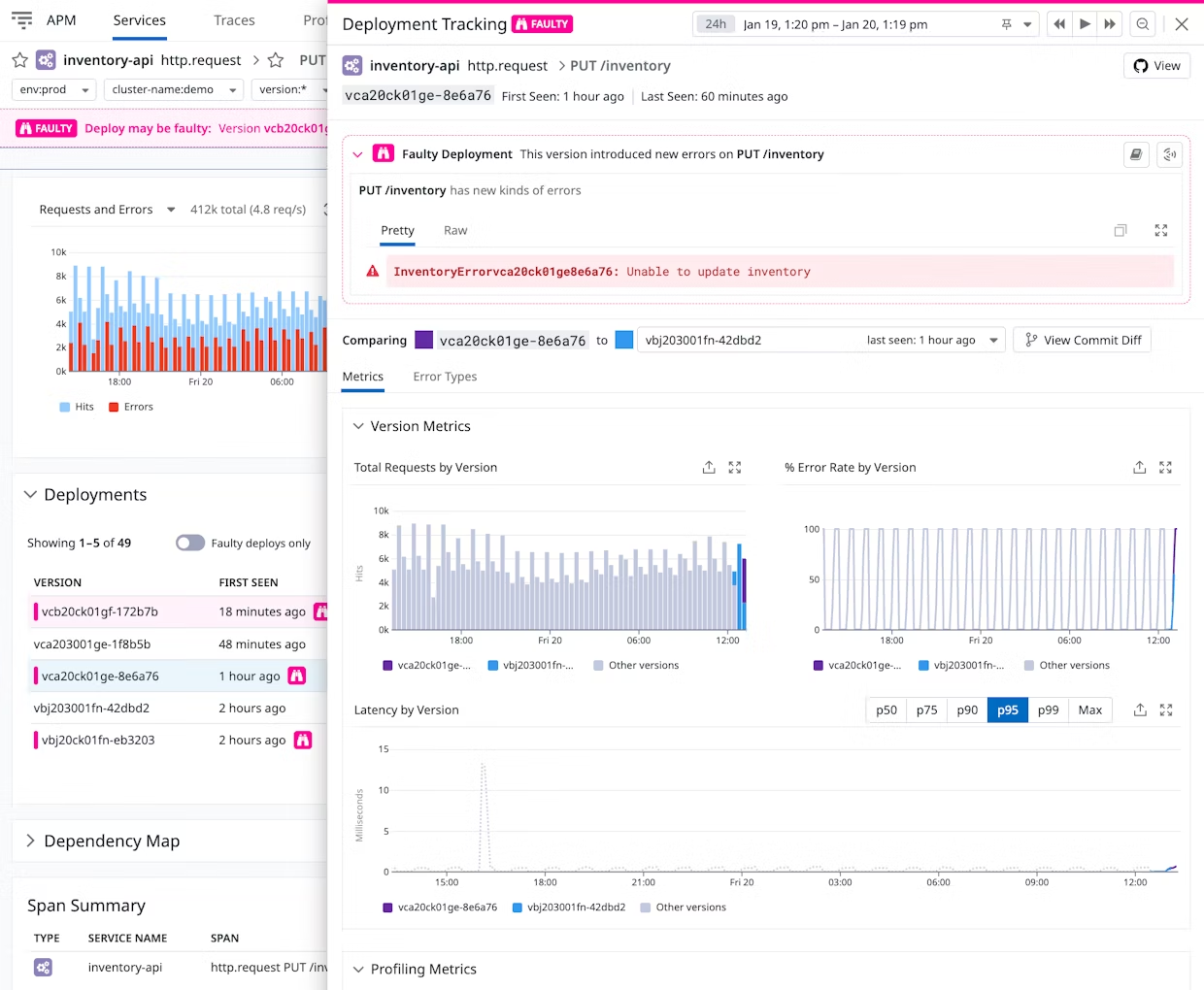Select the Pretty error view tab

(x=397, y=231)
